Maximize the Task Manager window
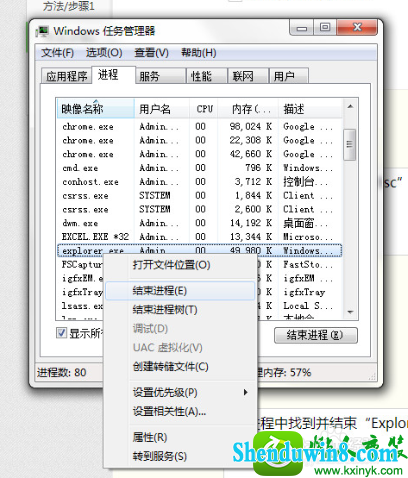This screenshot has width=408, height=478. [325, 27]
